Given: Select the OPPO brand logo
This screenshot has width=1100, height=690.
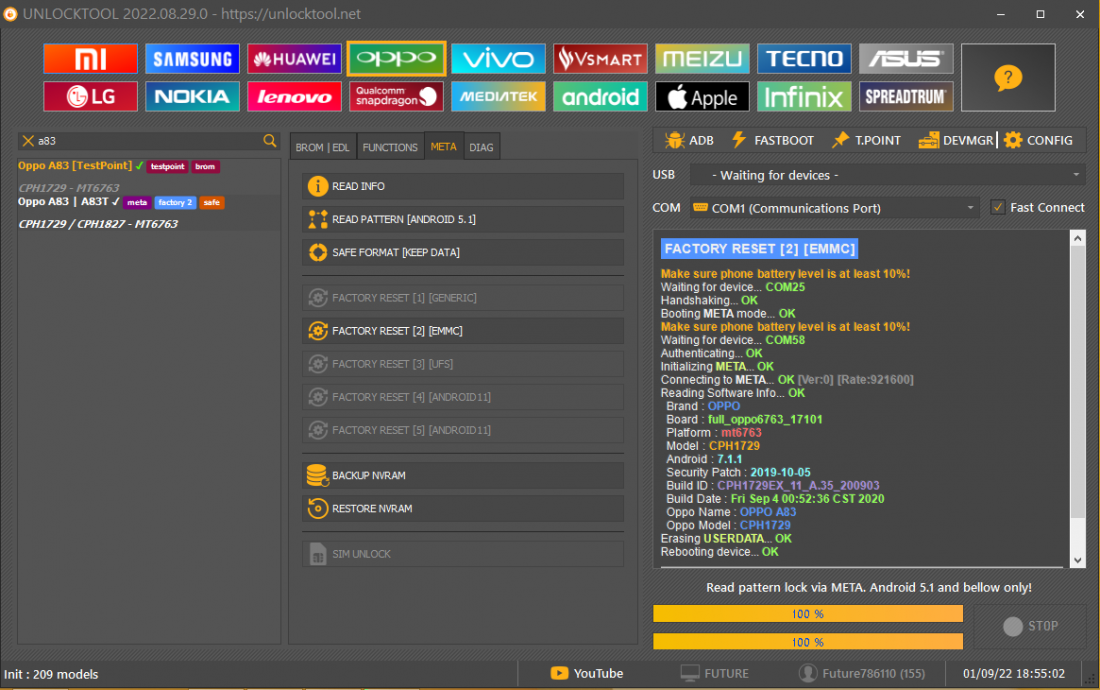Looking at the screenshot, I should tap(396, 58).
